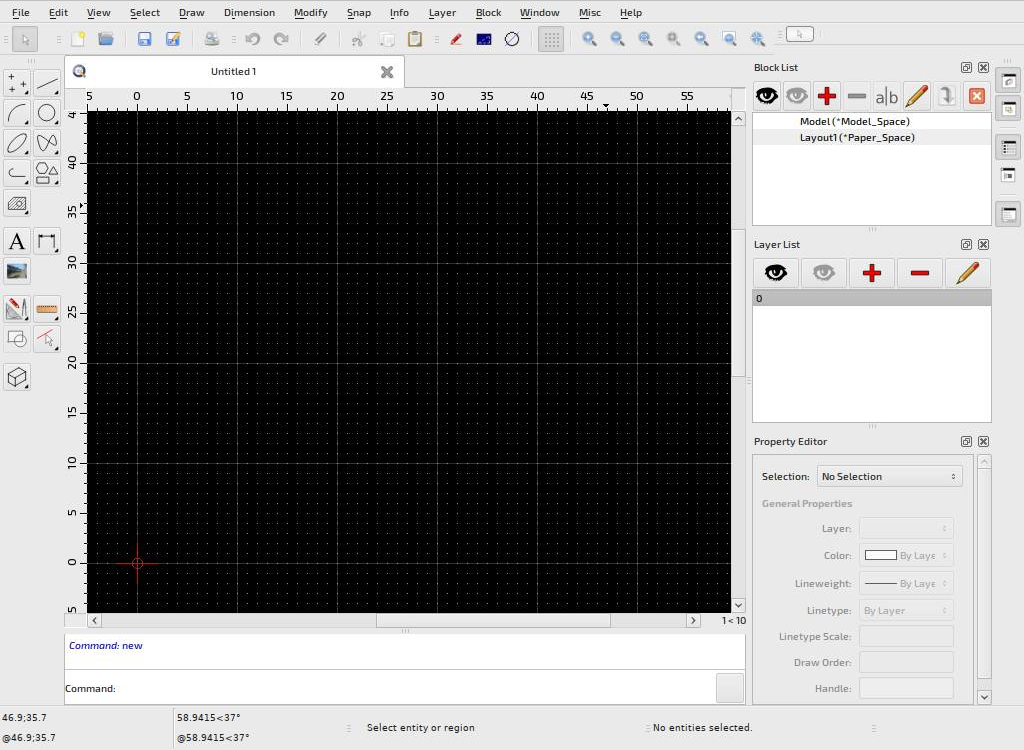Click the Save As icon
Image resolution: width=1024 pixels, height=750 pixels.
click(173, 39)
